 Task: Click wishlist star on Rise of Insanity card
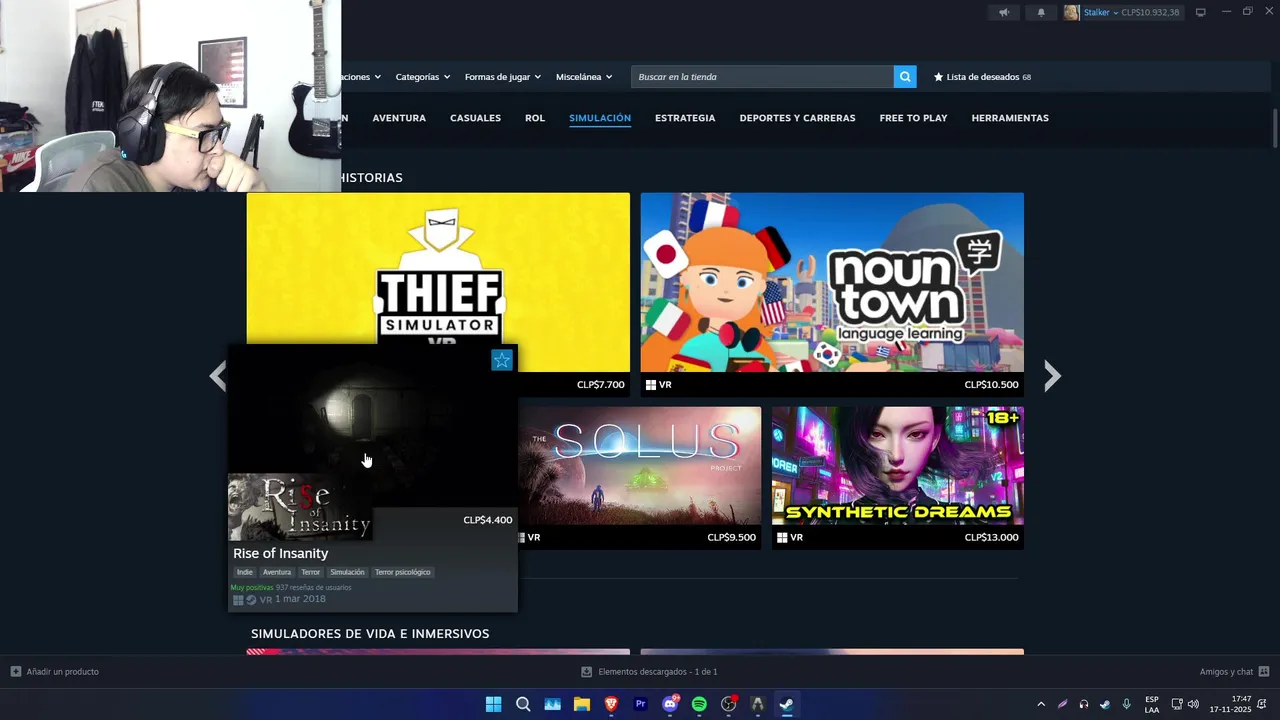tap(502, 360)
